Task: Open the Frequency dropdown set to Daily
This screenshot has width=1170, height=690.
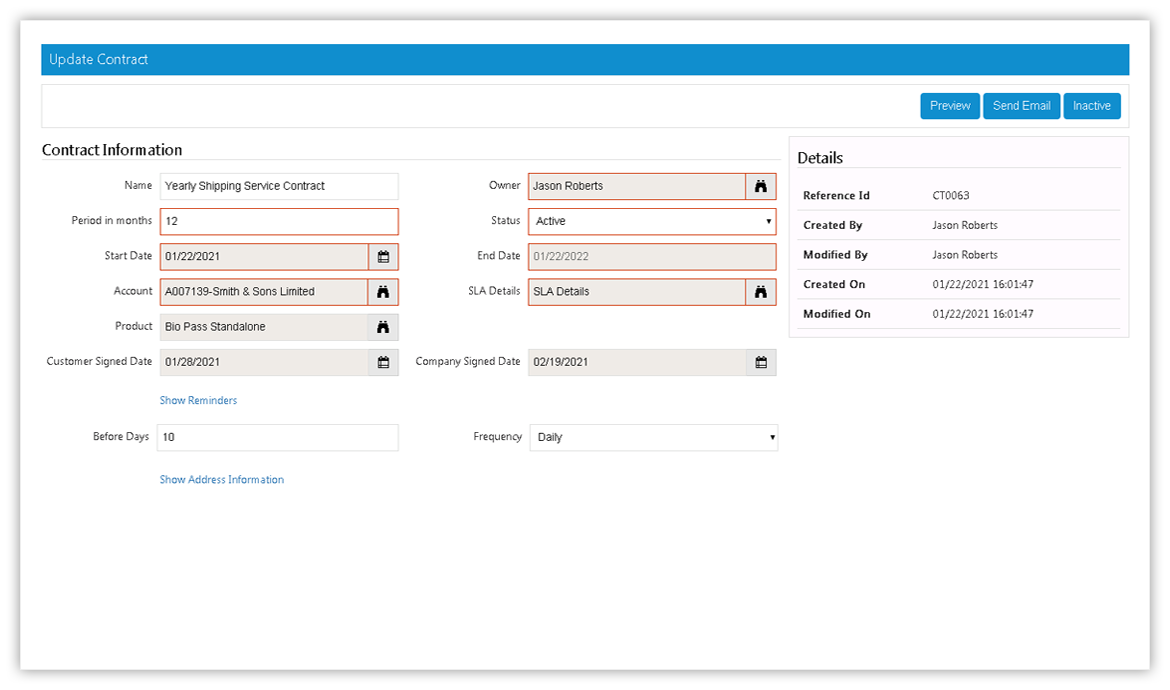Action: [653, 437]
